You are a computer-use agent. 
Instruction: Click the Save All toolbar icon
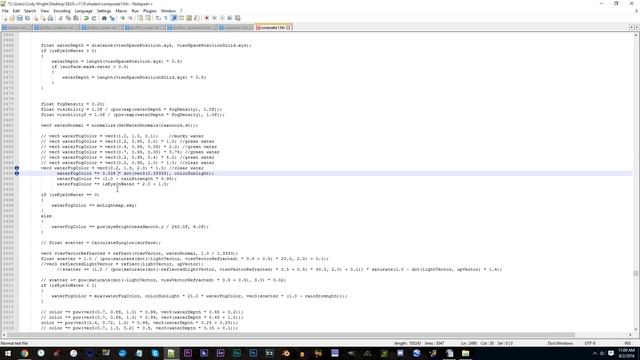pyautogui.click(x=27, y=18)
